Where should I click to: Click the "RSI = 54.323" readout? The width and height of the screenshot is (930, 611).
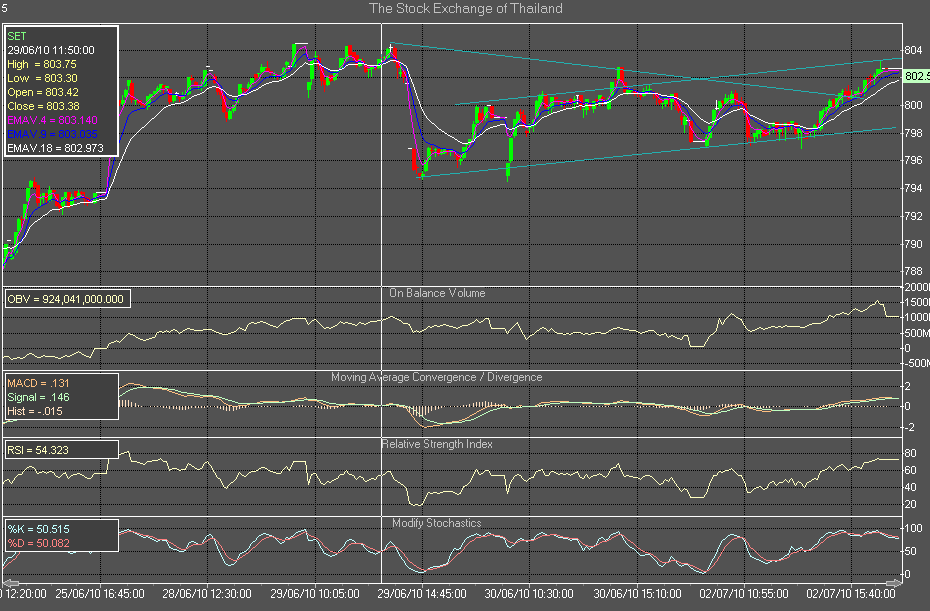coord(38,450)
